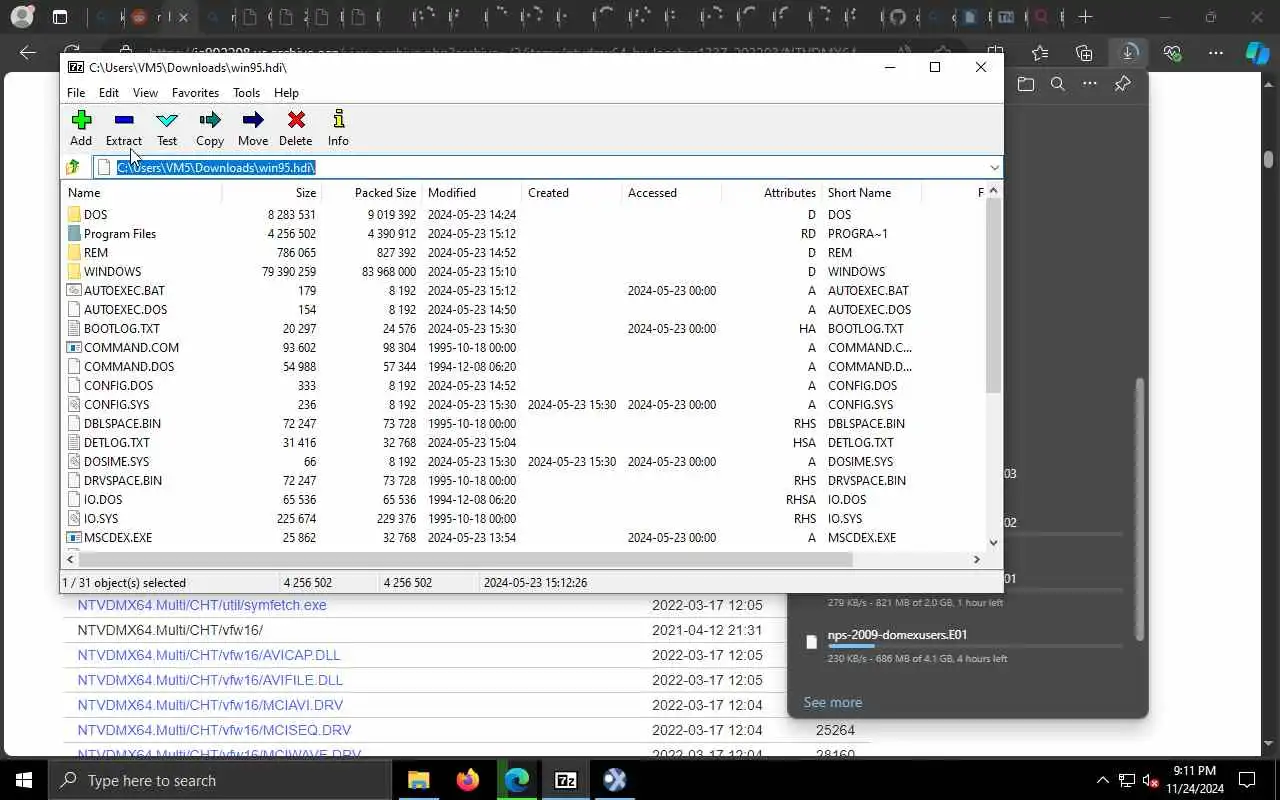The height and width of the screenshot is (800, 1280).
Task: Click Edge browser back arrow
Action: click(x=28, y=53)
